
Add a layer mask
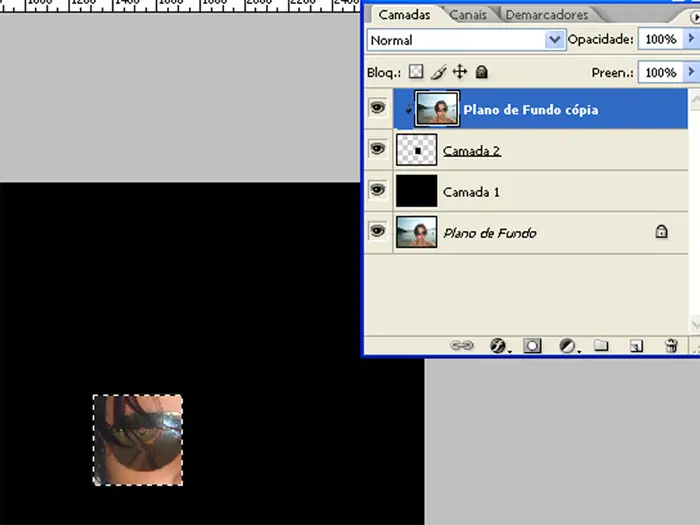click(x=533, y=346)
